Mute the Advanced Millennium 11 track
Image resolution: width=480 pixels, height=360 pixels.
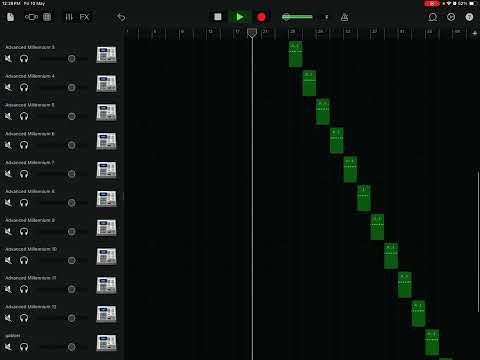click(x=8, y=289)
